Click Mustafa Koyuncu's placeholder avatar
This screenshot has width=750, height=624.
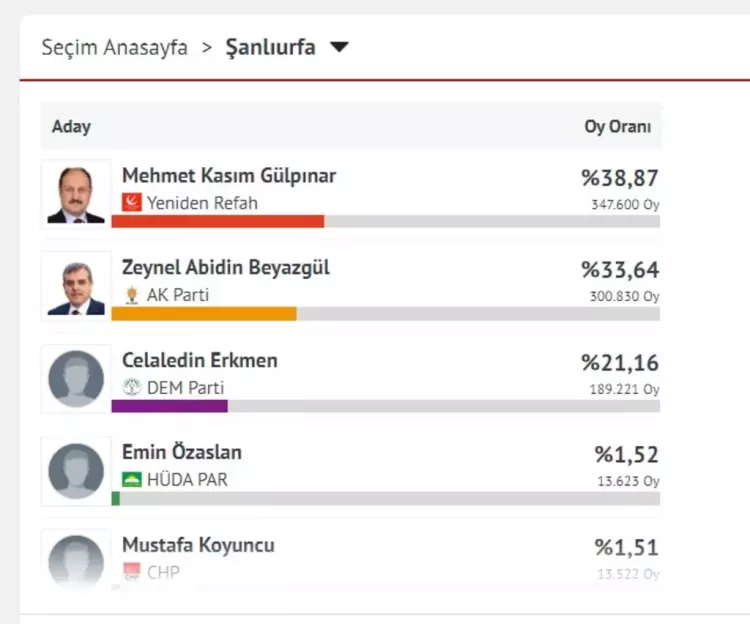click(76, 560)
